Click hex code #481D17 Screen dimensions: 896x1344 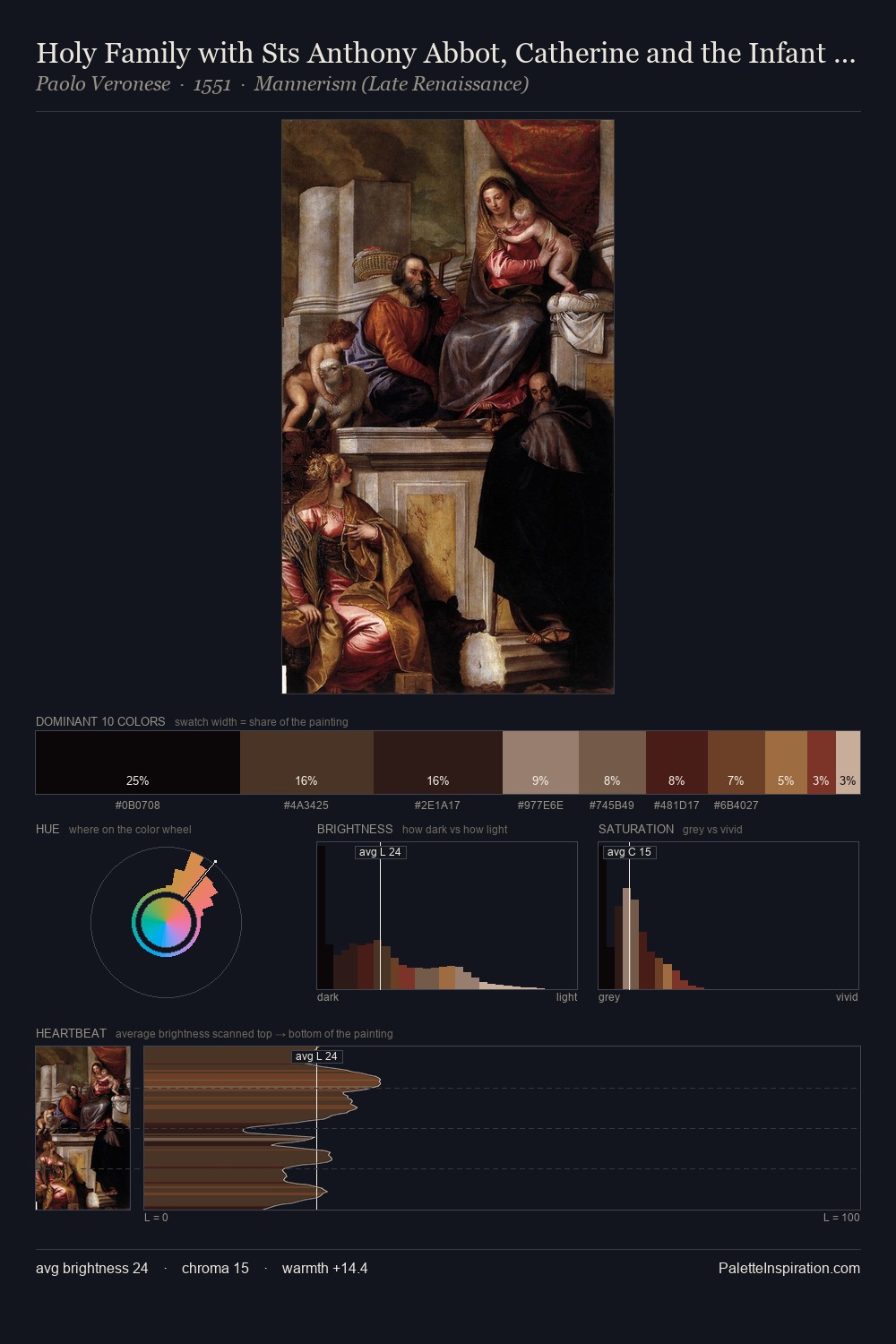coord(676,806)
